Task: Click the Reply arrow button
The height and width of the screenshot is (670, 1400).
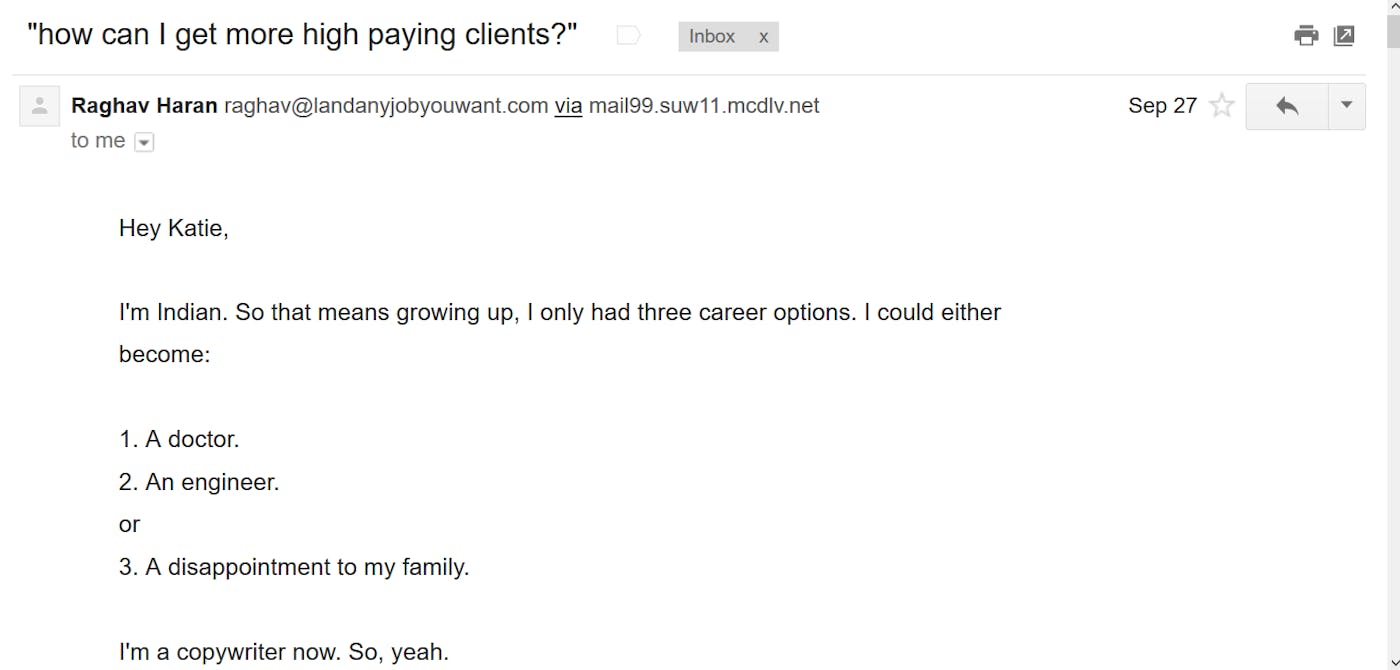Action: click(x=1287, y=106)
